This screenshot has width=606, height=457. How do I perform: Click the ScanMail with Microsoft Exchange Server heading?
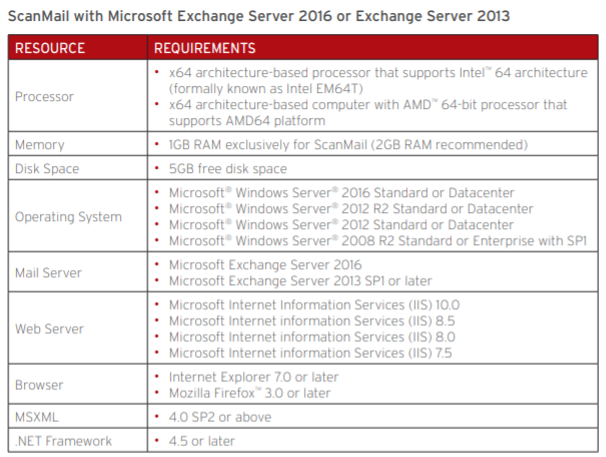pyautogui.click(x=258, y=17)
